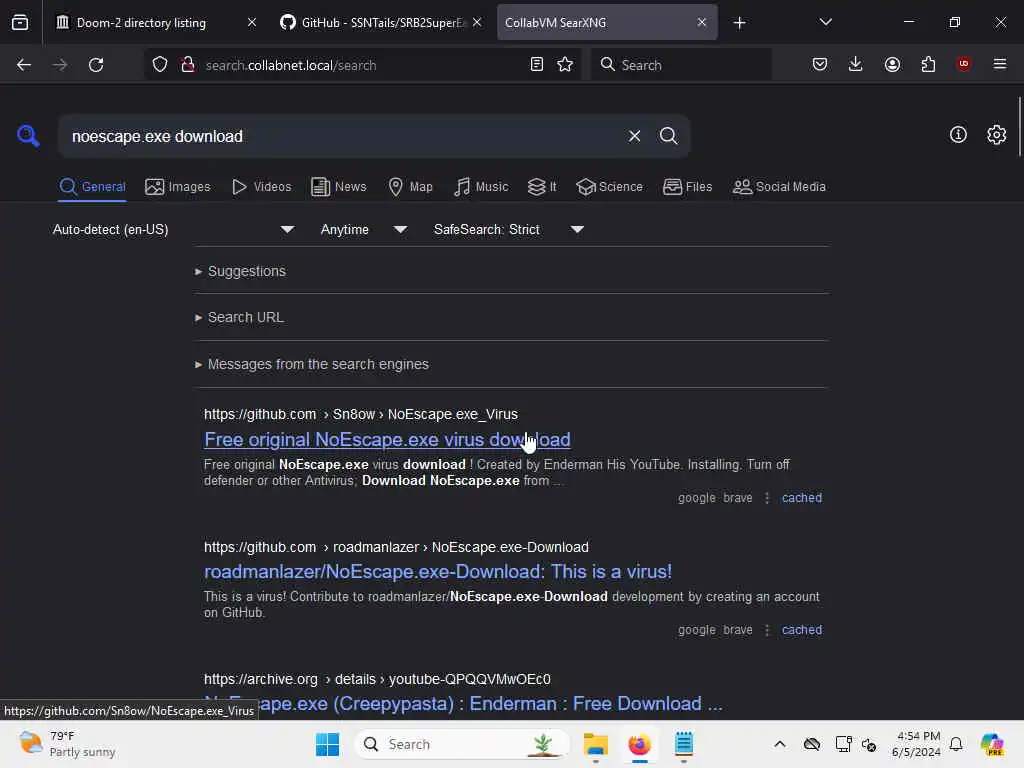Click the Firefox toolbar Search box
Viewport: 1024px width, 768px height.
(681, 65)
